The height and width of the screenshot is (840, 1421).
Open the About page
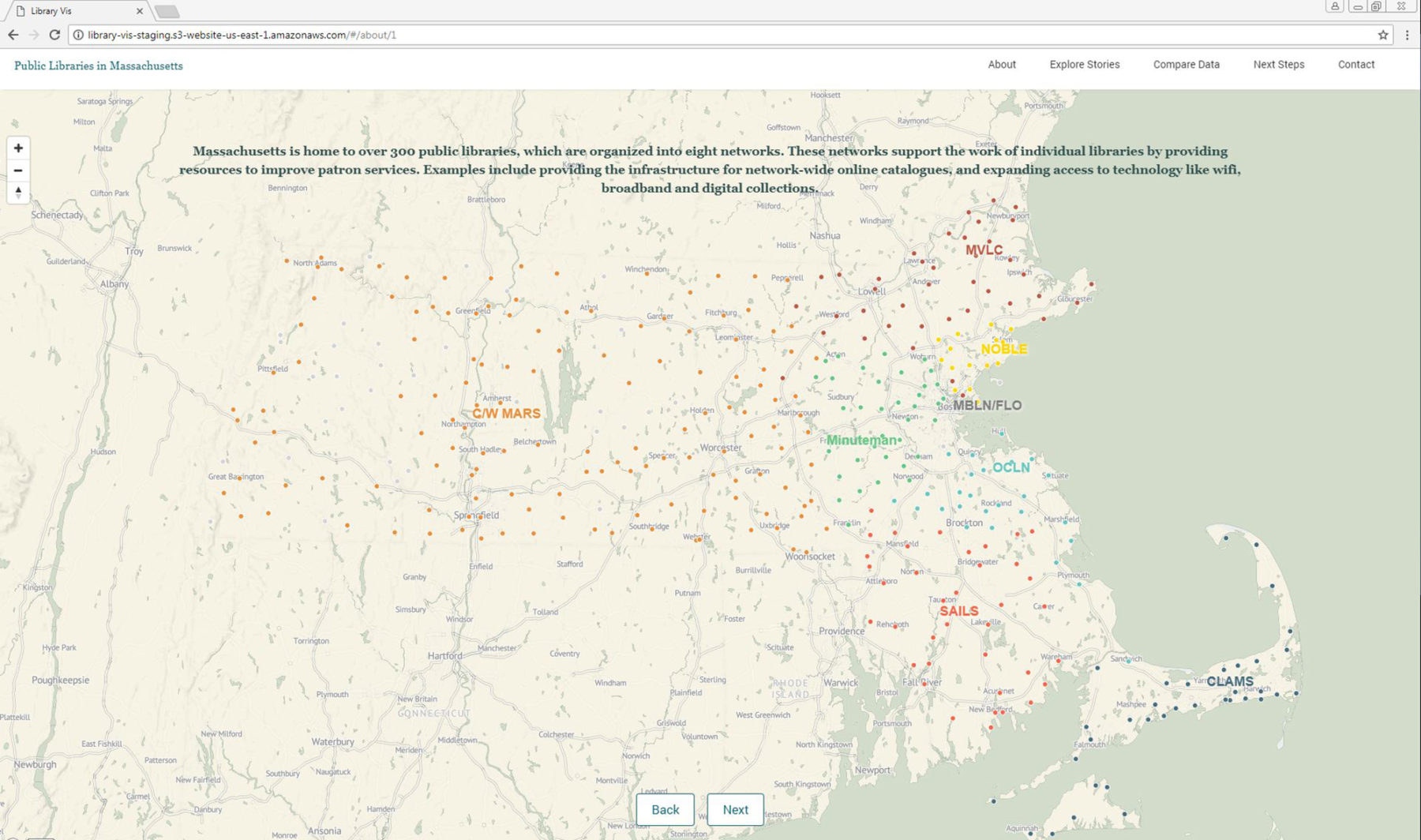[1002, 65]
